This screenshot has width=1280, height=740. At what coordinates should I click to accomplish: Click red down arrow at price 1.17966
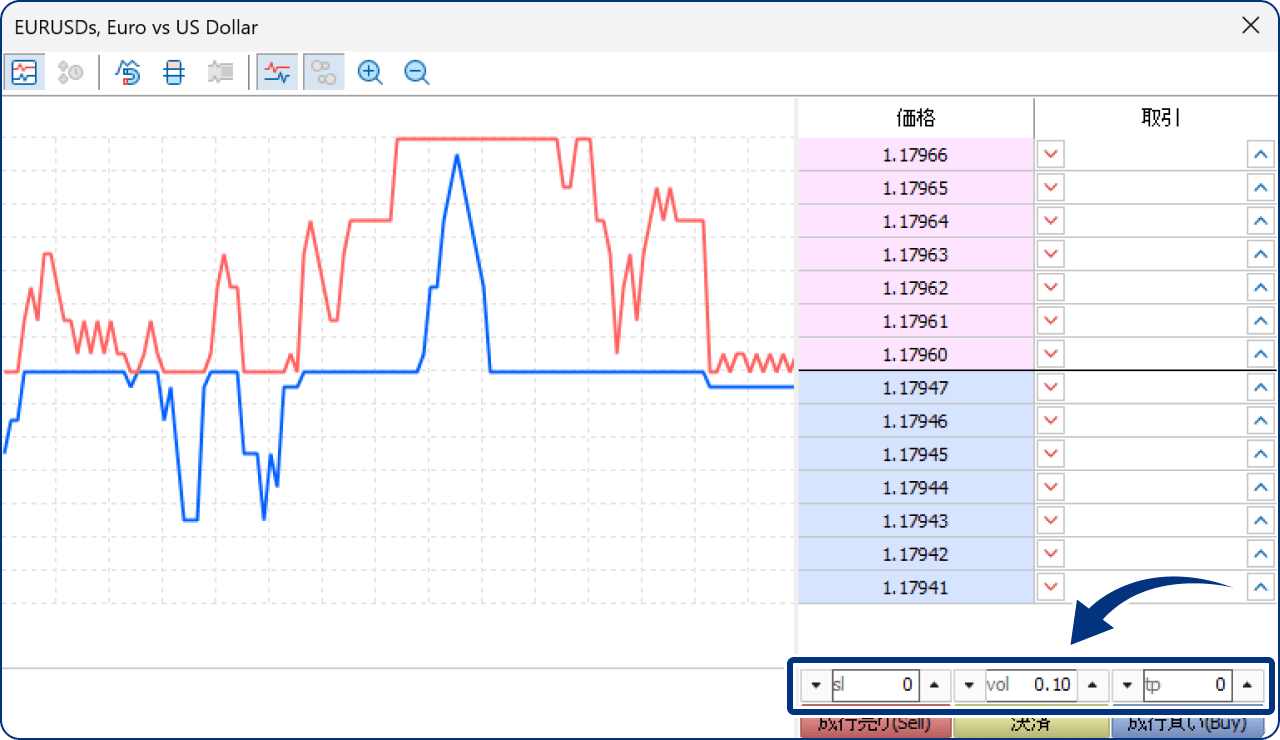1051,155
